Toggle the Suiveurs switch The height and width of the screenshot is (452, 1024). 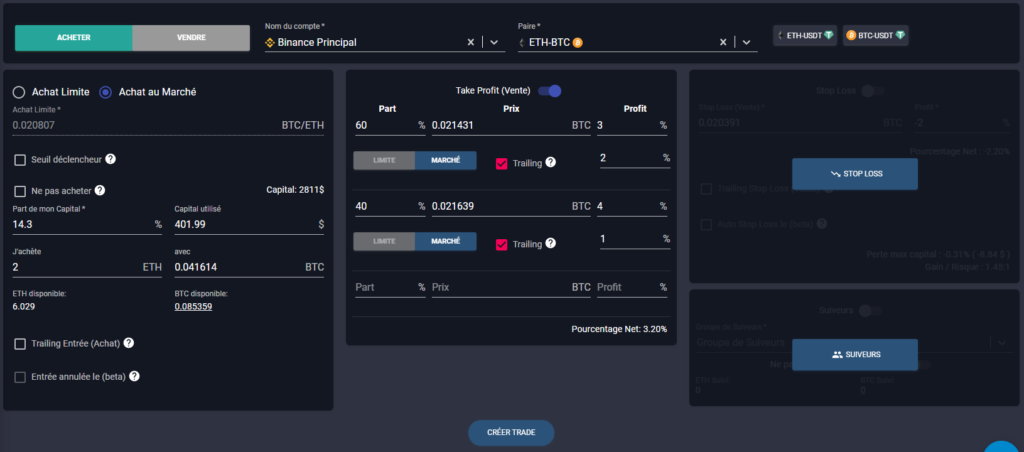[x=871, y=310]
